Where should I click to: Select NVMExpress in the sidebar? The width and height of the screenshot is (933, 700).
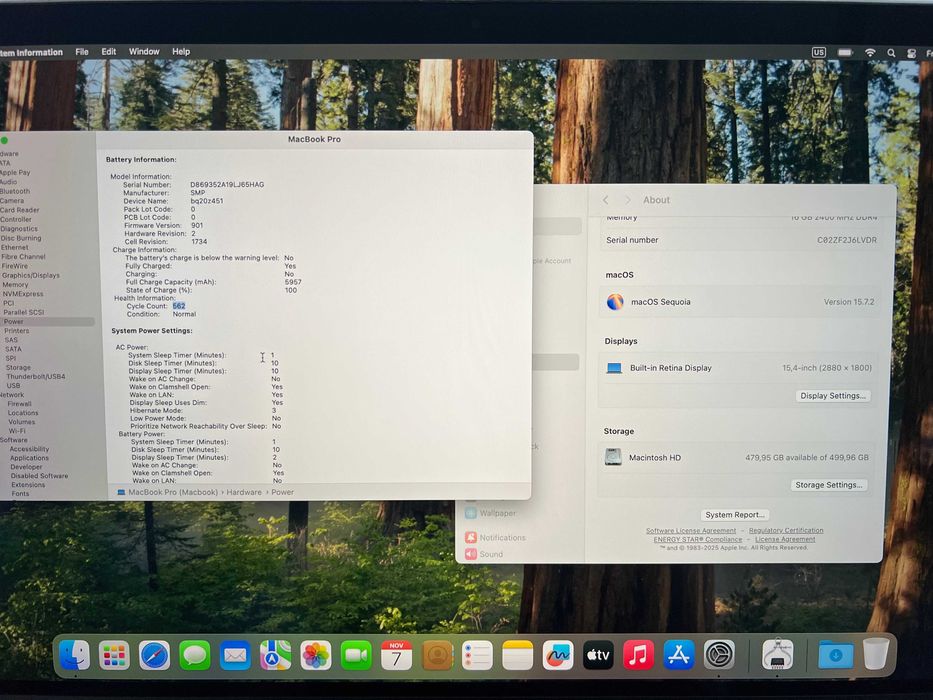coord(23,294)
